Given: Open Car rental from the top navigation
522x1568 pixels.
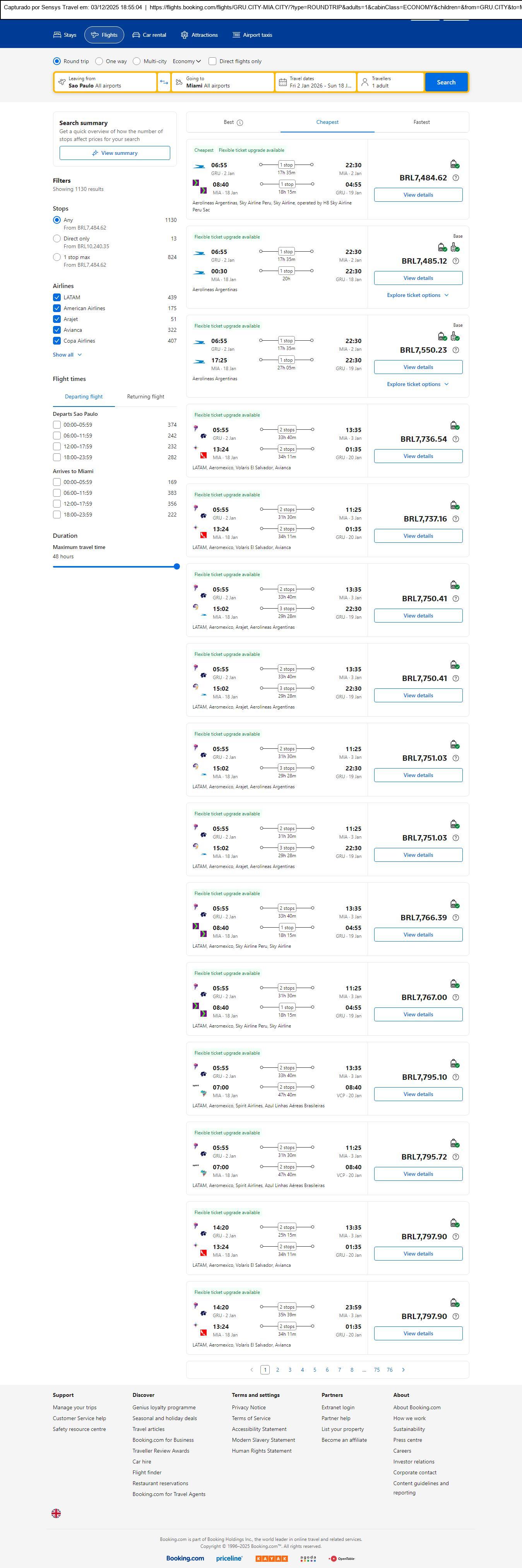Looking at the screenshot, I should (x=149, y=35).
